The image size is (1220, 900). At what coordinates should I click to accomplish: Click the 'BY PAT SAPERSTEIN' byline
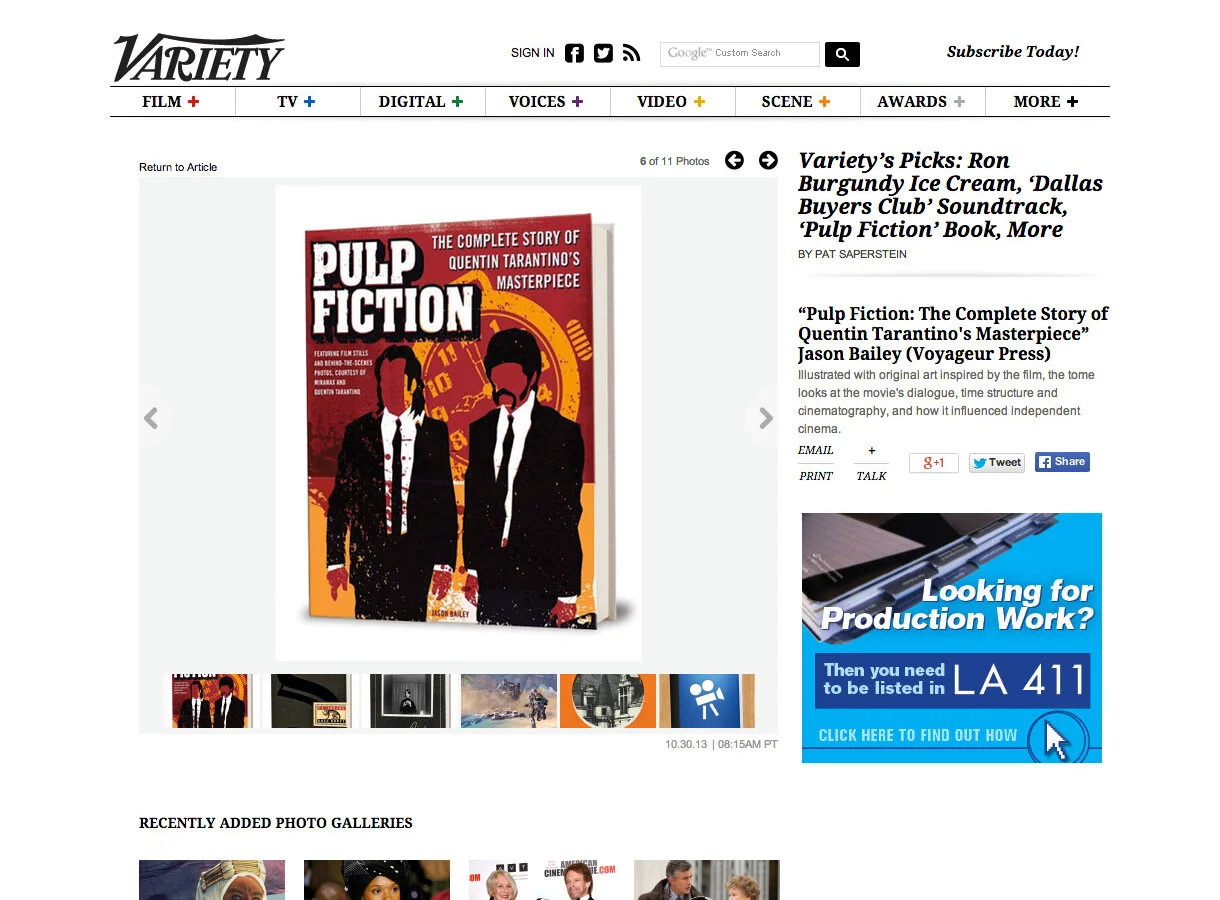coord(852,255)
